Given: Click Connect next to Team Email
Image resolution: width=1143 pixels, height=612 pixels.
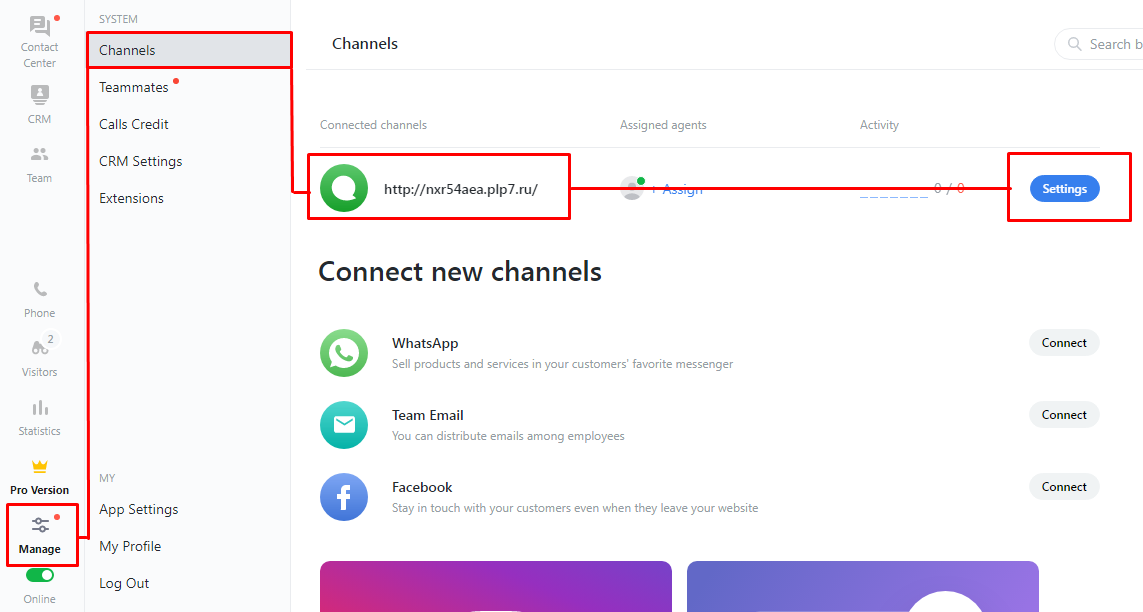Looking at the screenshot, I should 1064,415.
